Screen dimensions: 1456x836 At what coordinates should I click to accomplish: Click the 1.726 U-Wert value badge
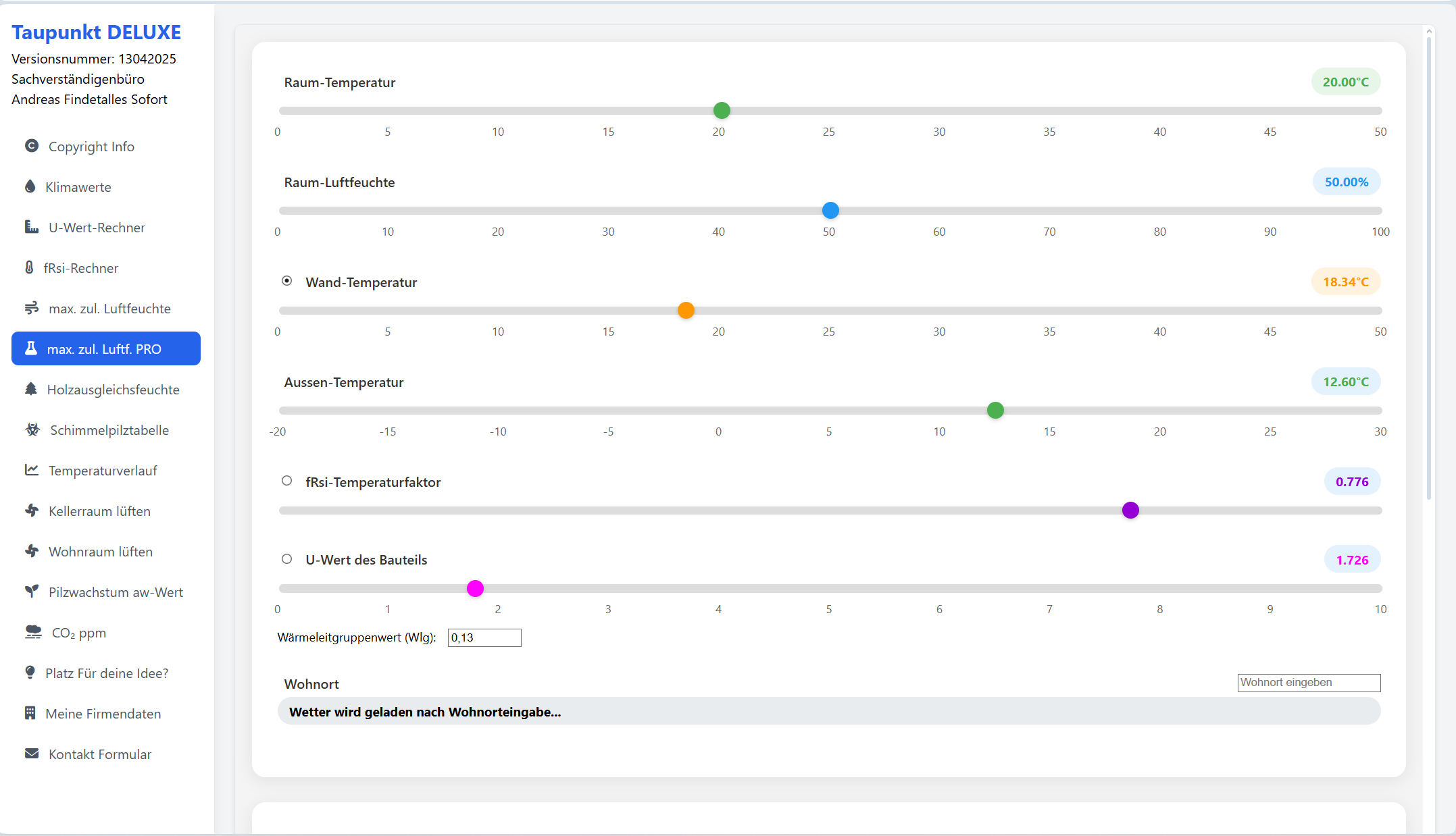pyautogui.click(x=1352, y=560)
